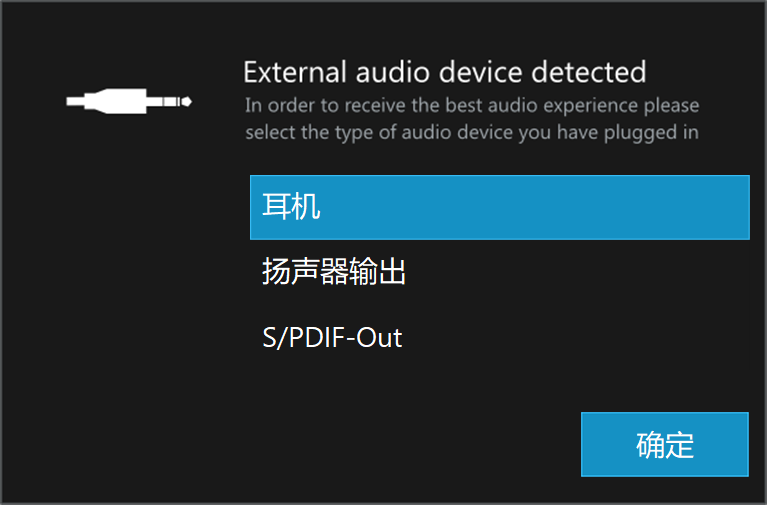Switch selection to speaker output 扬声器输出

(x=499, y=272)
